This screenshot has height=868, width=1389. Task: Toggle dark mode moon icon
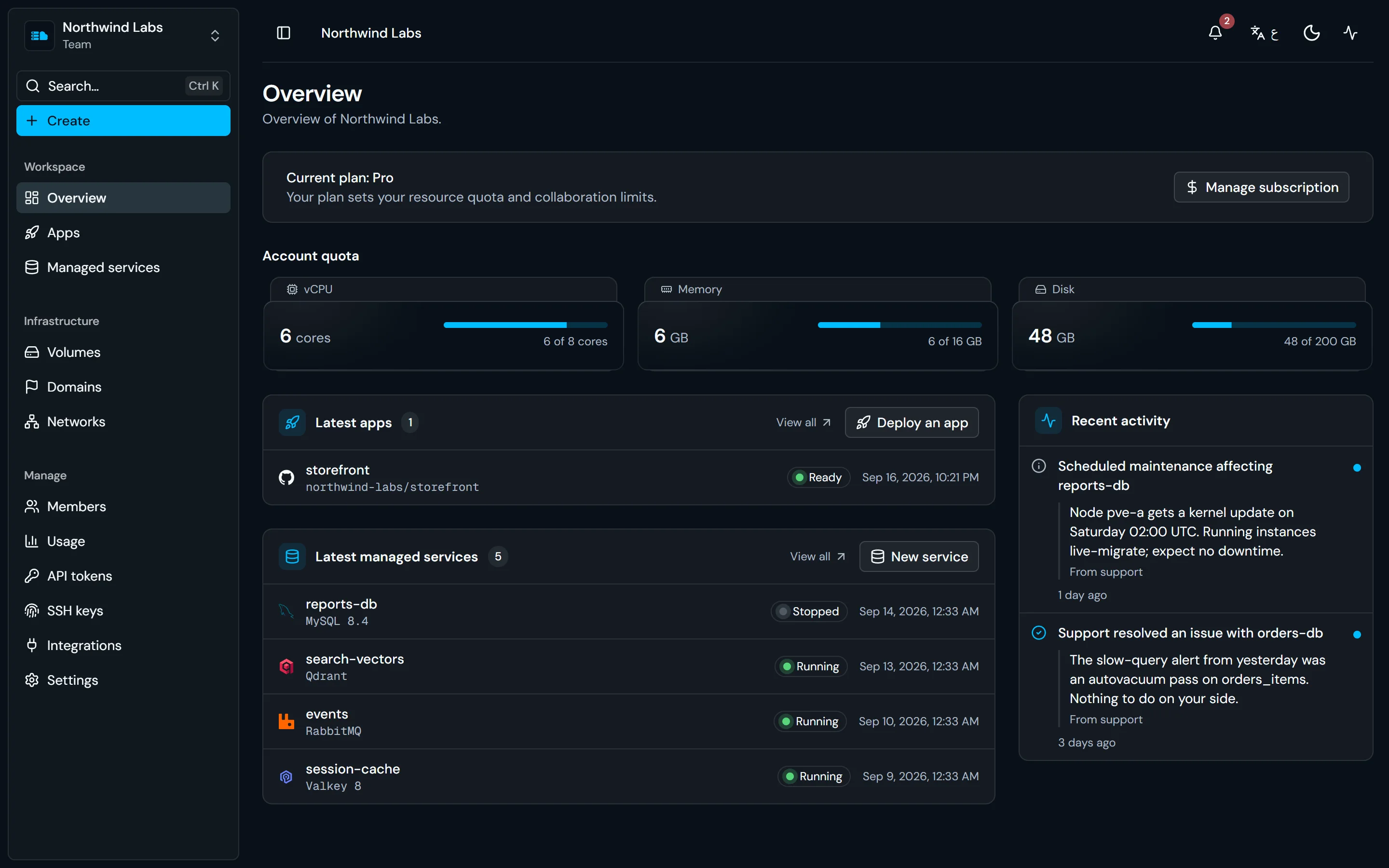click(x=1311, y=33)
